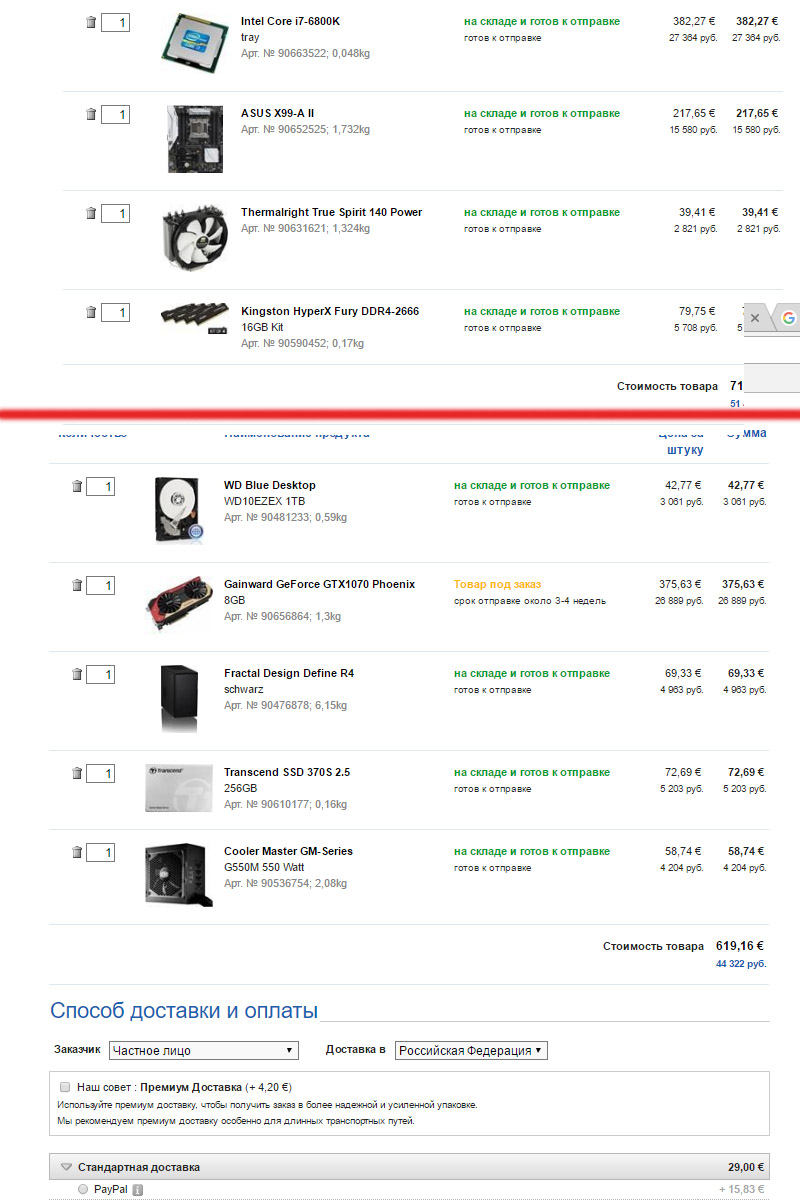Screen dimensions: 800x1200
Task: Enable the Премиум Доставка checkbox
Action: point(65,1086)
